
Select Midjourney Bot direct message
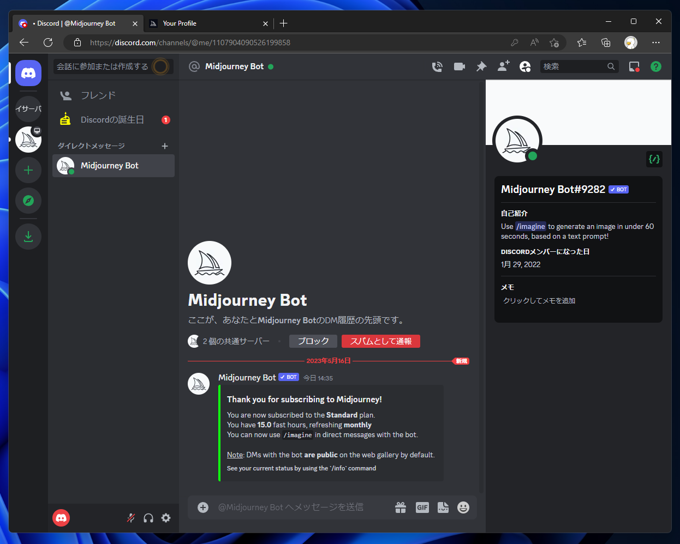[114, 166]
